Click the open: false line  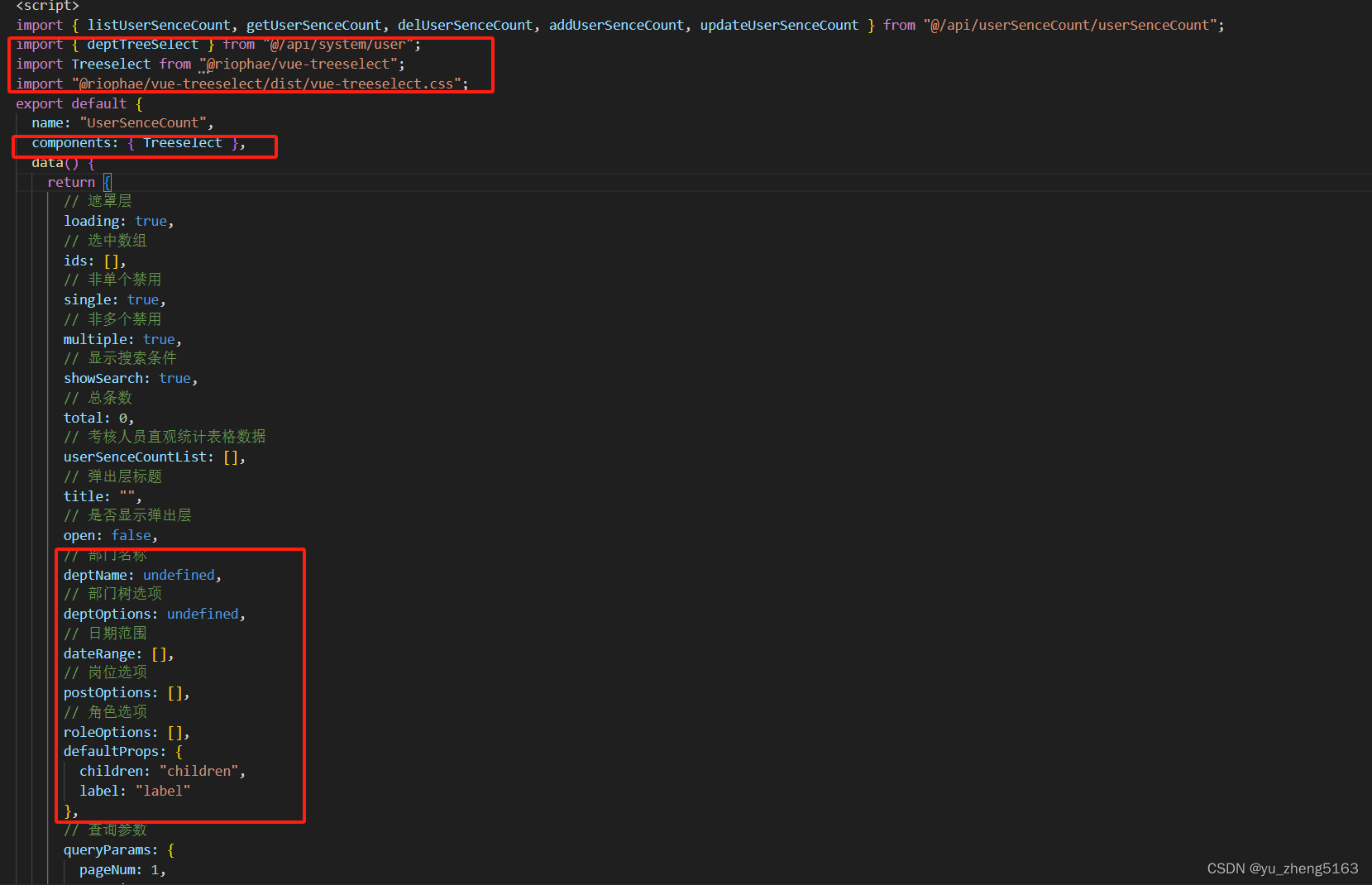[110, 536]
